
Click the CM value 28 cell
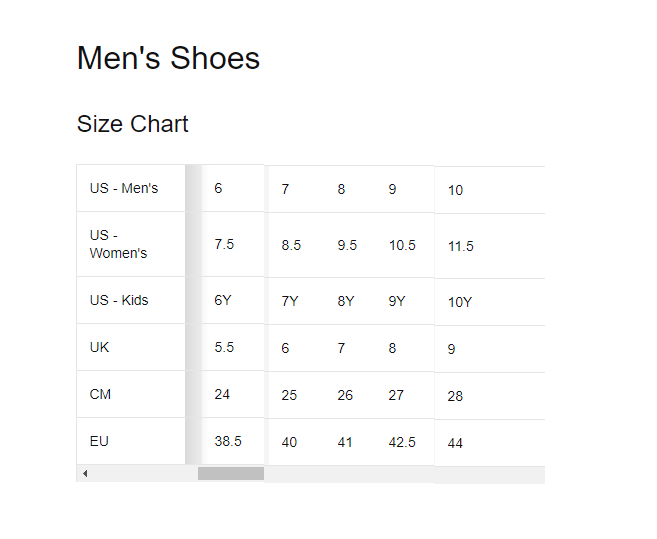[x=456, y=396]
